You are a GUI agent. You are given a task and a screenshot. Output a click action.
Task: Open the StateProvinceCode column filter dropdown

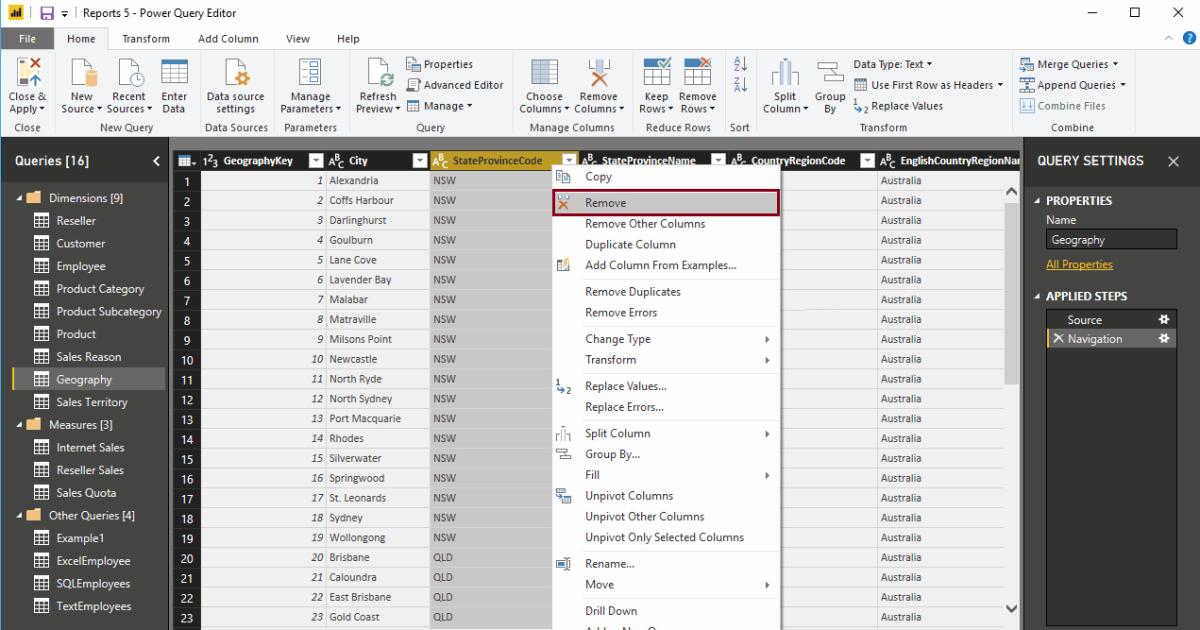[x=568, y=160]
